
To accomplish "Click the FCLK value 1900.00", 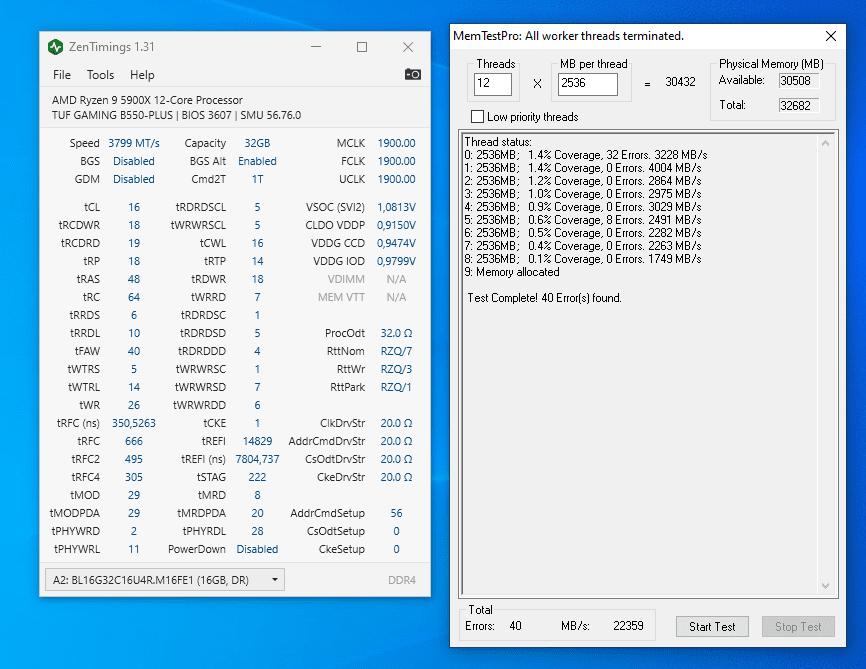I will click(396, 161).
